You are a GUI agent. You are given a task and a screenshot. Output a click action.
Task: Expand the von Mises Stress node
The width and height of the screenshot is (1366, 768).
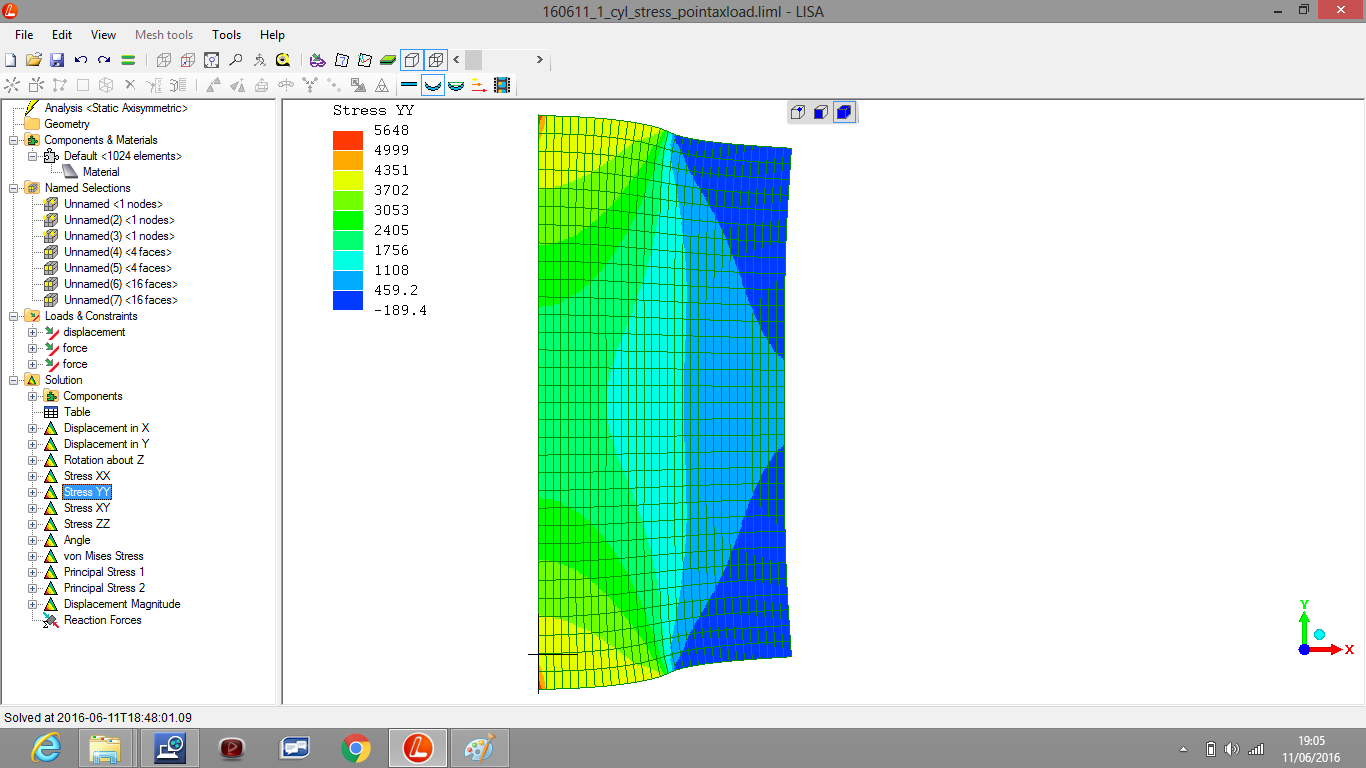click(x=32, y=556)
